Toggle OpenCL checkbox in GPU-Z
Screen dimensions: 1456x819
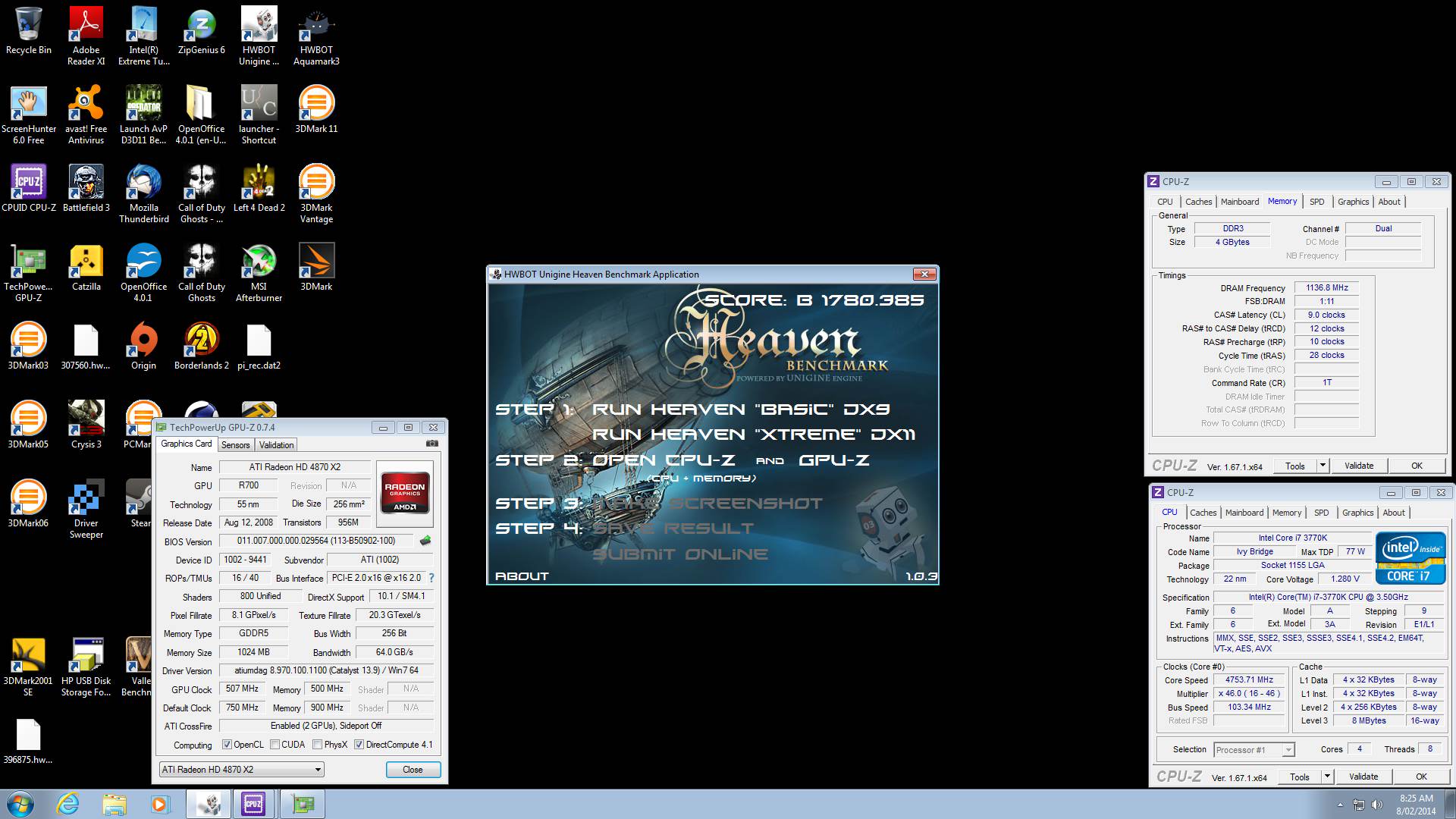[227, 745]
